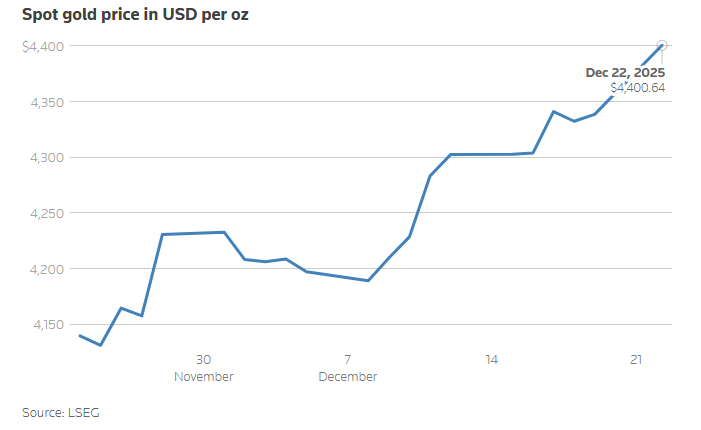Select the '14' date tick label

pyautogui.click(x=492, y=360)
